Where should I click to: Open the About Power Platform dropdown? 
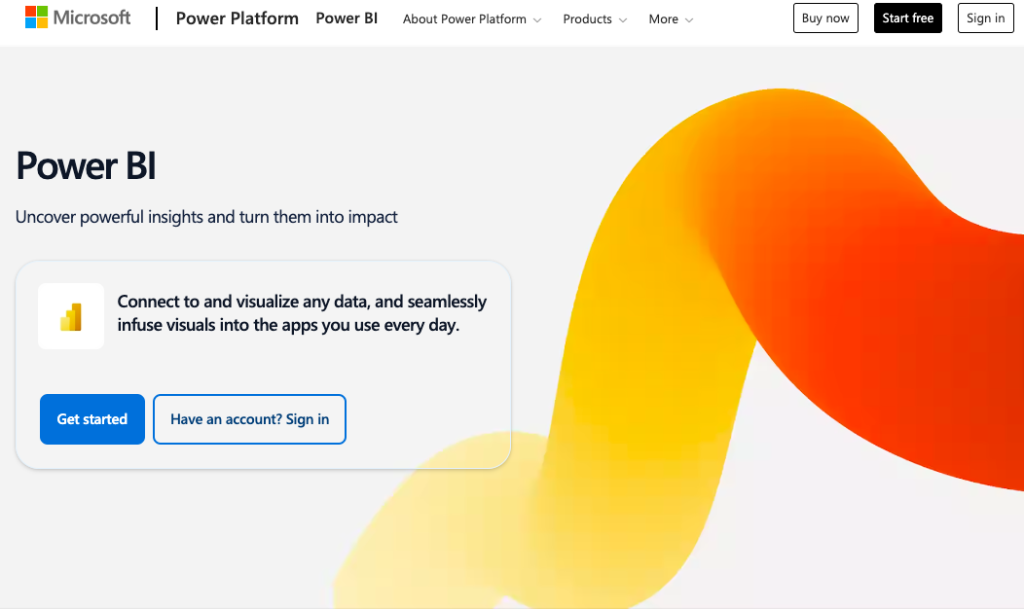click(465, 19)
